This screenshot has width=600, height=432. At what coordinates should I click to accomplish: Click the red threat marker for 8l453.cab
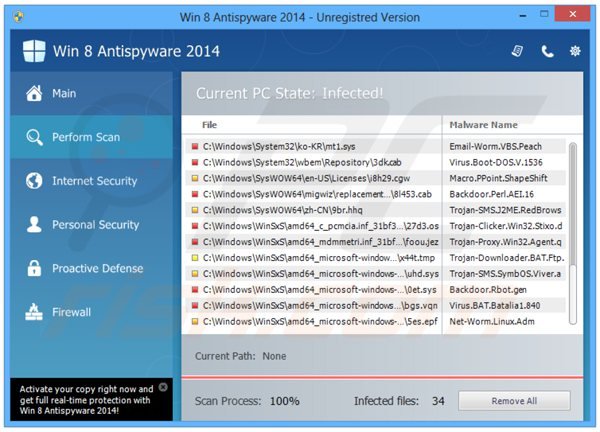point(195,194)
